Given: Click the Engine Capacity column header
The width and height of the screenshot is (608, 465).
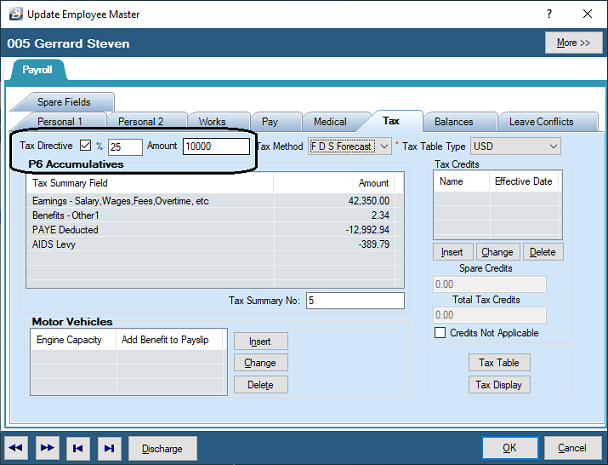Looking at the screenshot, I should [x=73, y=340].
